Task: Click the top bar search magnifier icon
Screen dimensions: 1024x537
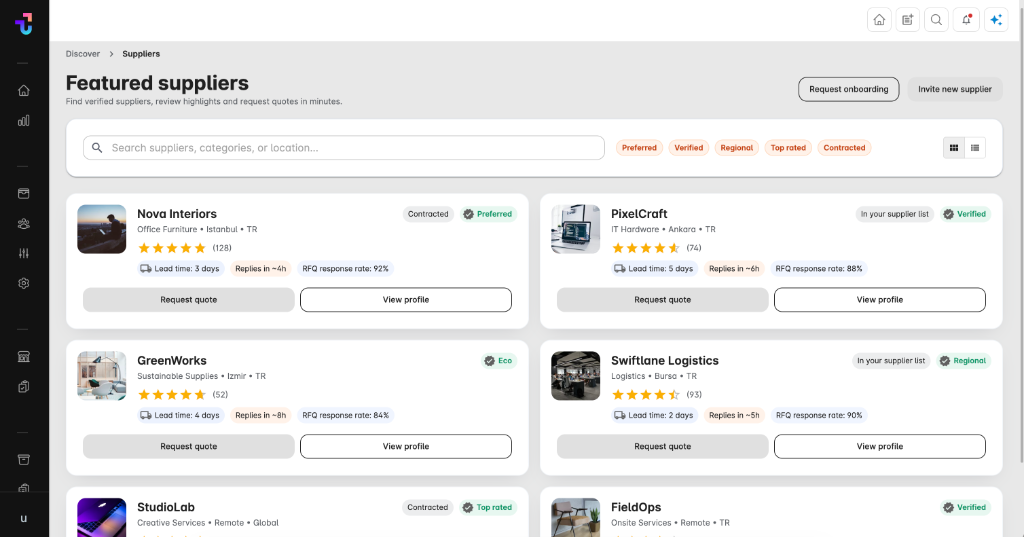Action: pyautogui.click(x=936, y=20)
